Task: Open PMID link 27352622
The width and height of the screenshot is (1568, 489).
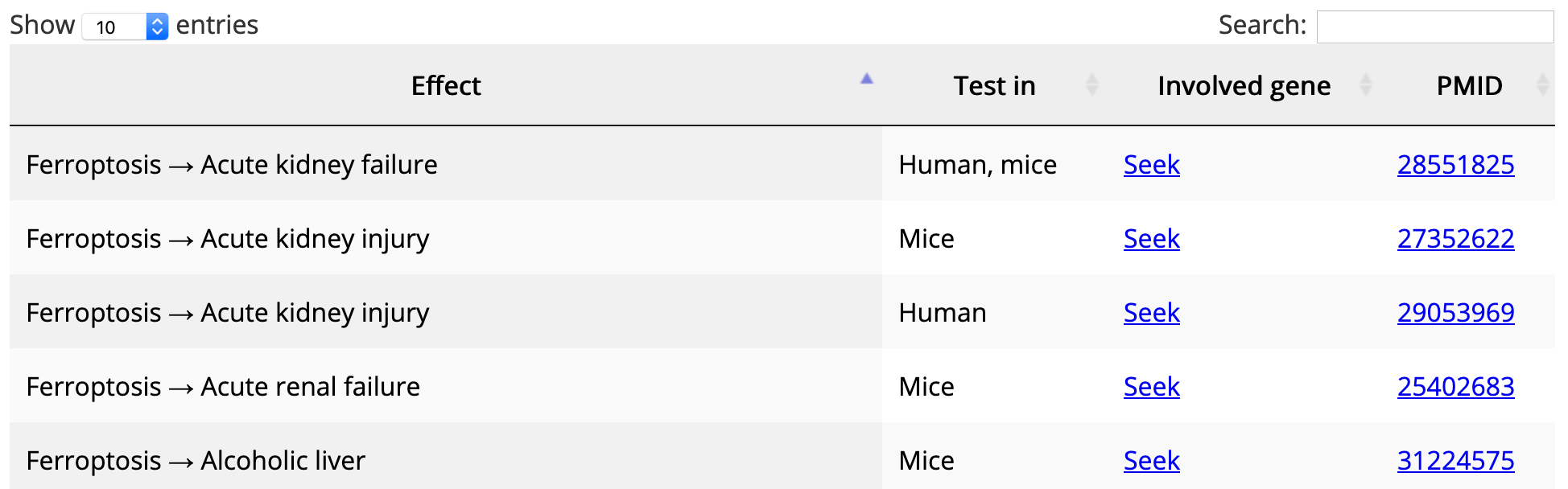Action: (1456, 238)
